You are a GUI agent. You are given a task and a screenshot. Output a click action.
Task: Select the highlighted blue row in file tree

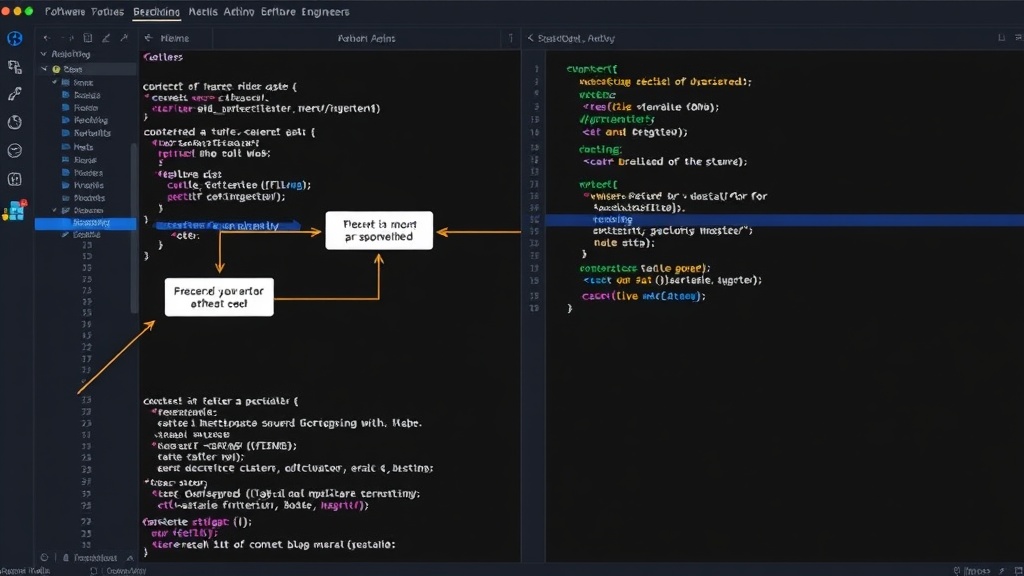(x=86, y=223)
